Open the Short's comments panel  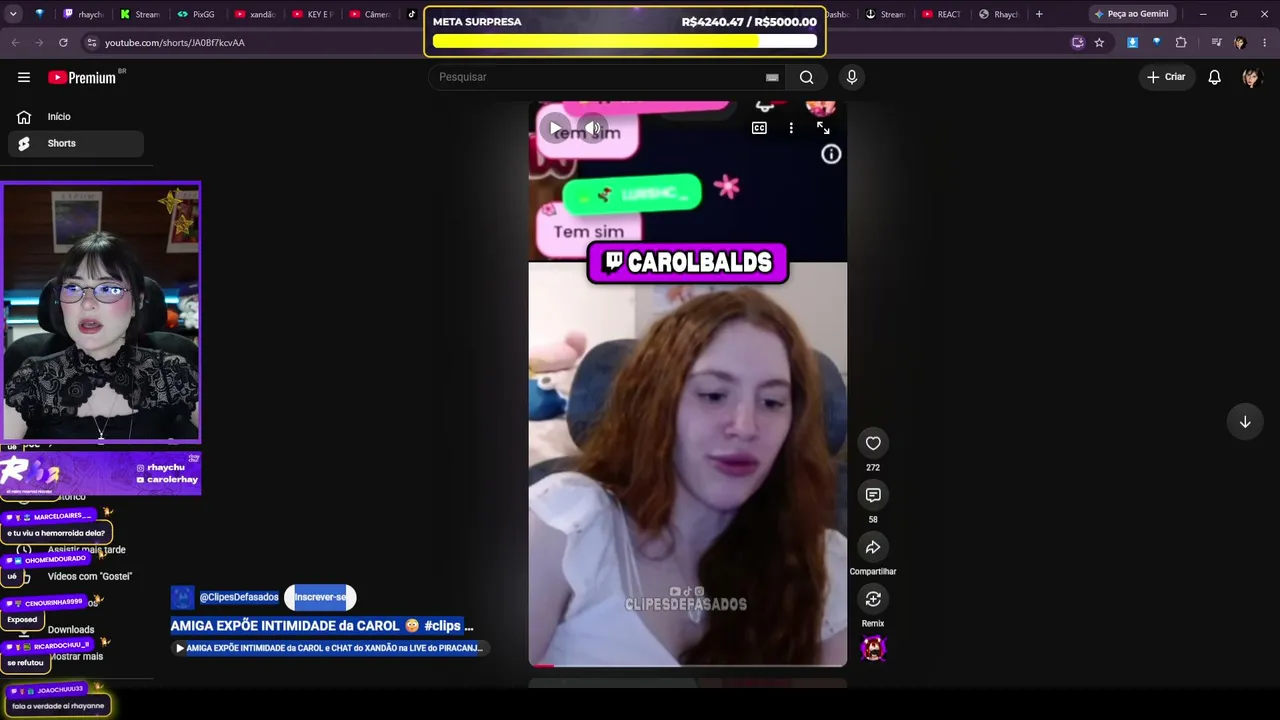click(x=873, y=495)
